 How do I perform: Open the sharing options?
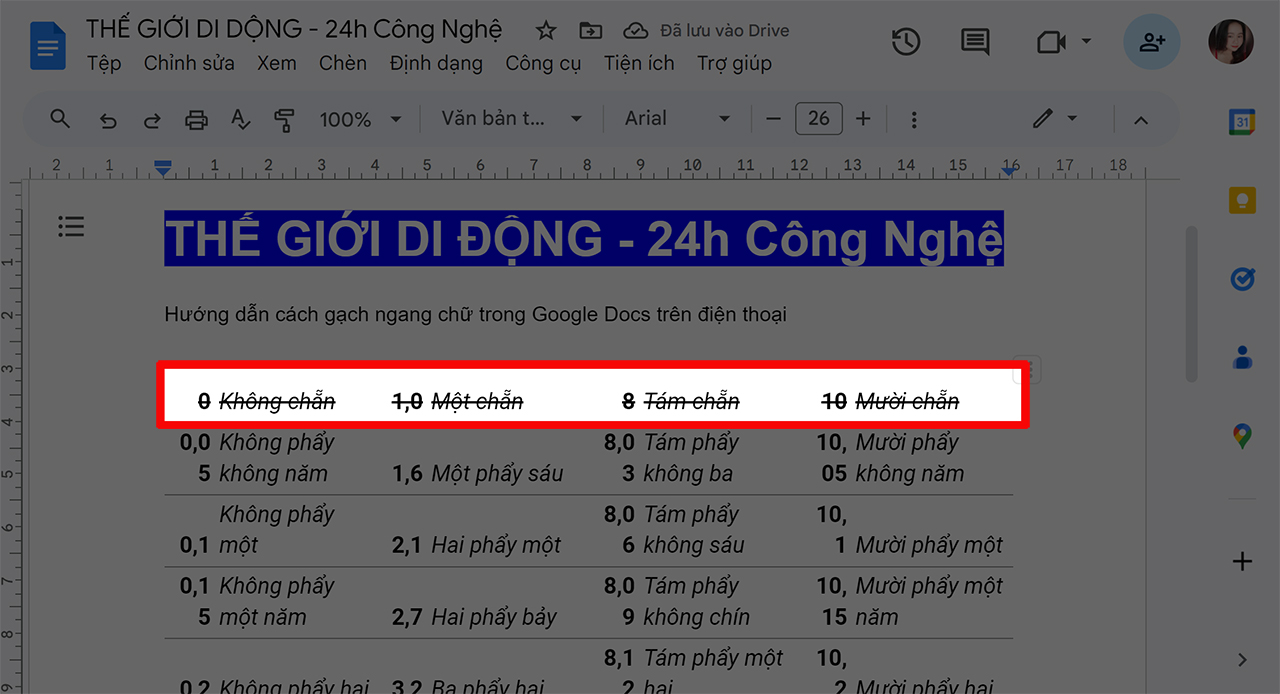tap(1151, 41)
